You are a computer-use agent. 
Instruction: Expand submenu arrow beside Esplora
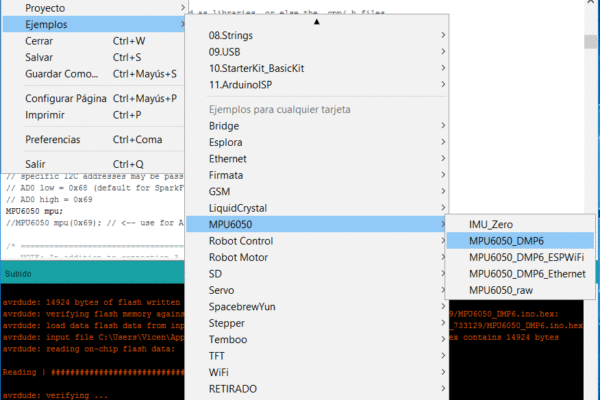point(443,142)
